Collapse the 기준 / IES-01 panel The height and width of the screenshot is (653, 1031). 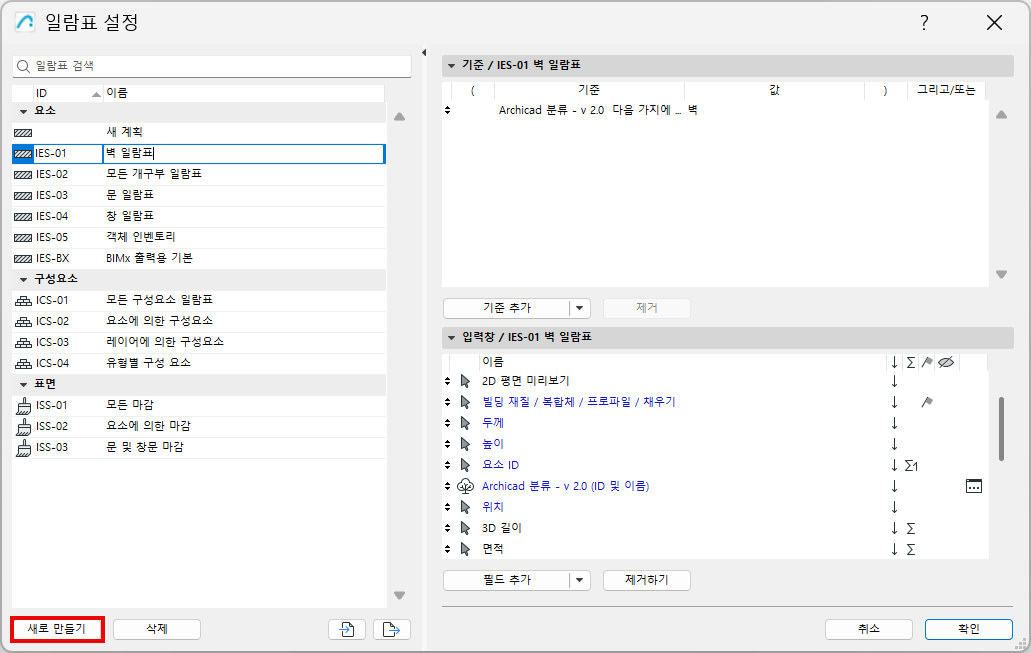click(451, 66)
